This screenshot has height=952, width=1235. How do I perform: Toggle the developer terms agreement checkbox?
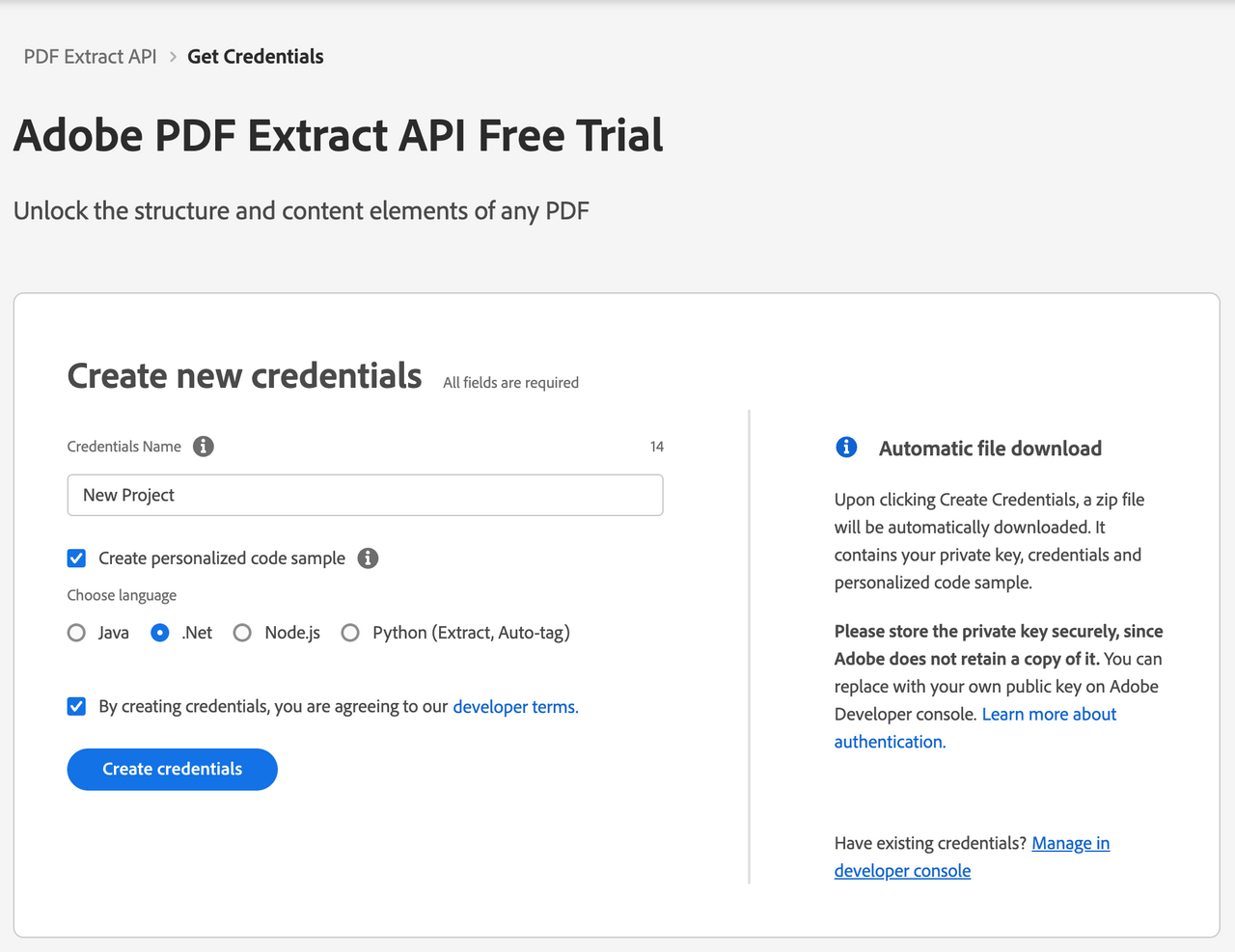[77, 707]
